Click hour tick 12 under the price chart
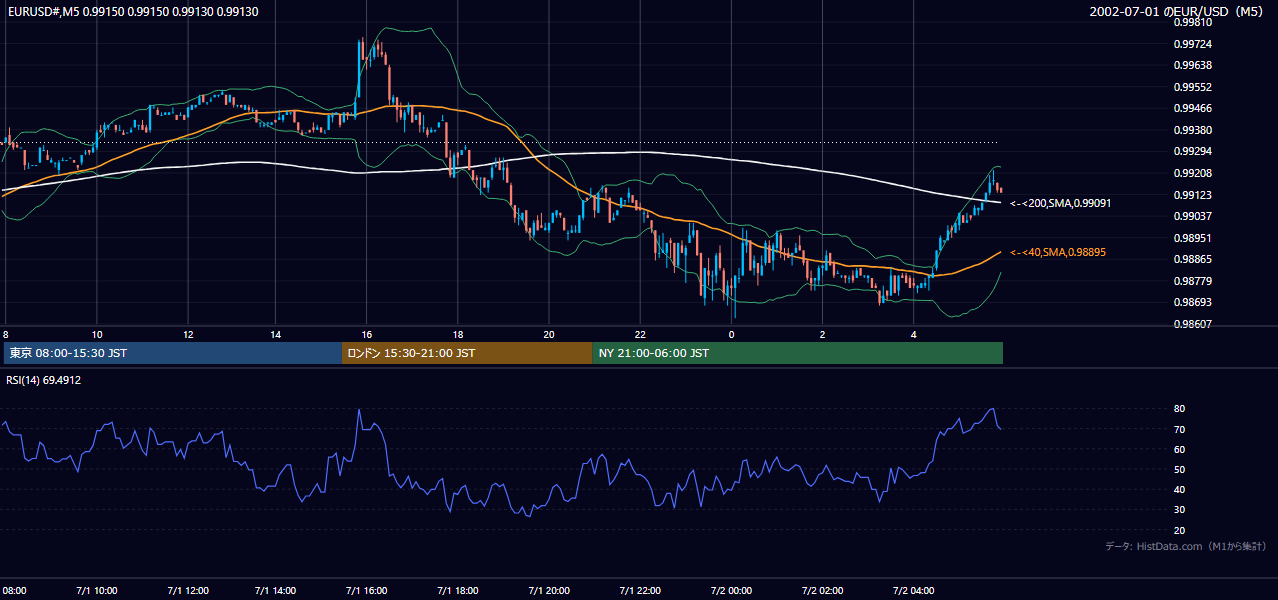This screenshot has width=1278, height=600. [187, 334]
